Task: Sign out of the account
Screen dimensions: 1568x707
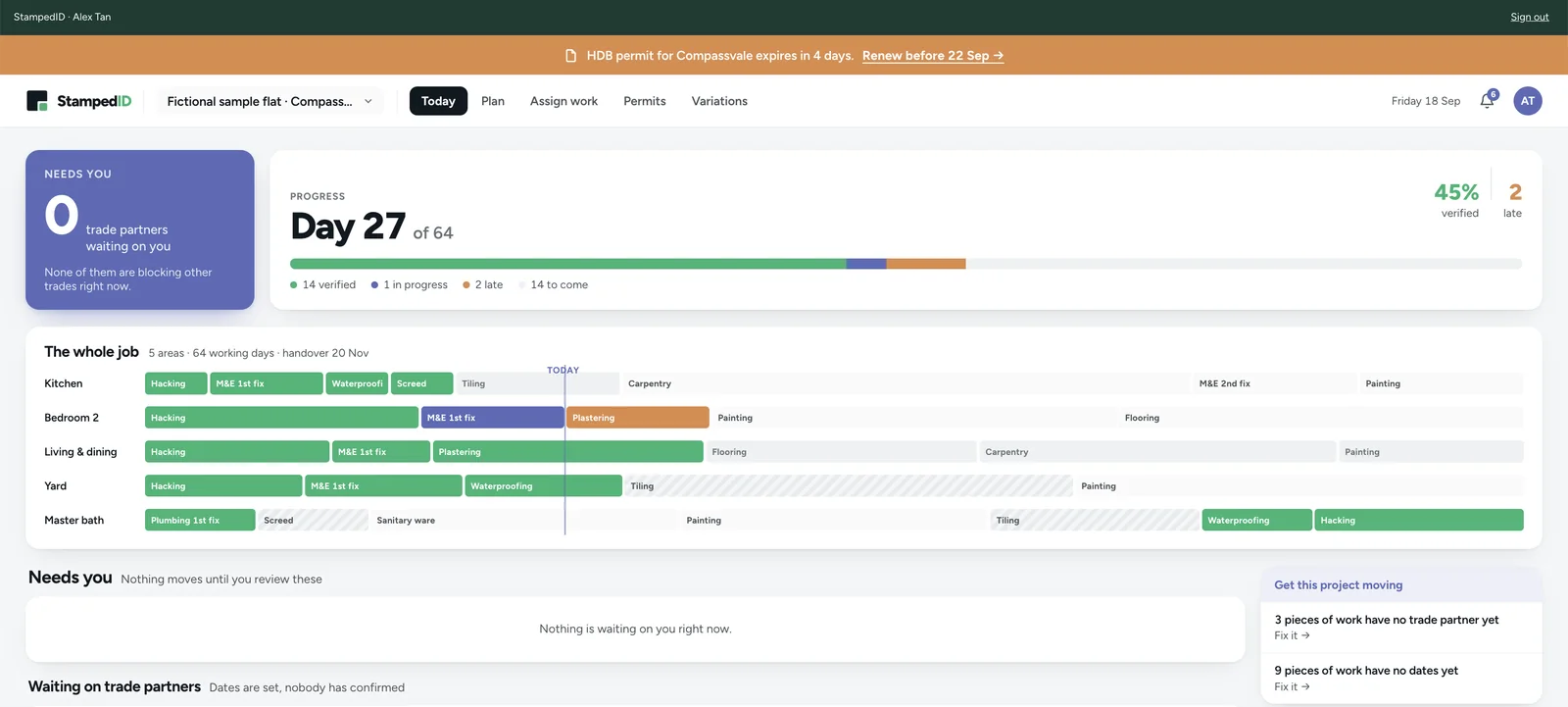Action: pyautogui.click(x=1530, y=17)
